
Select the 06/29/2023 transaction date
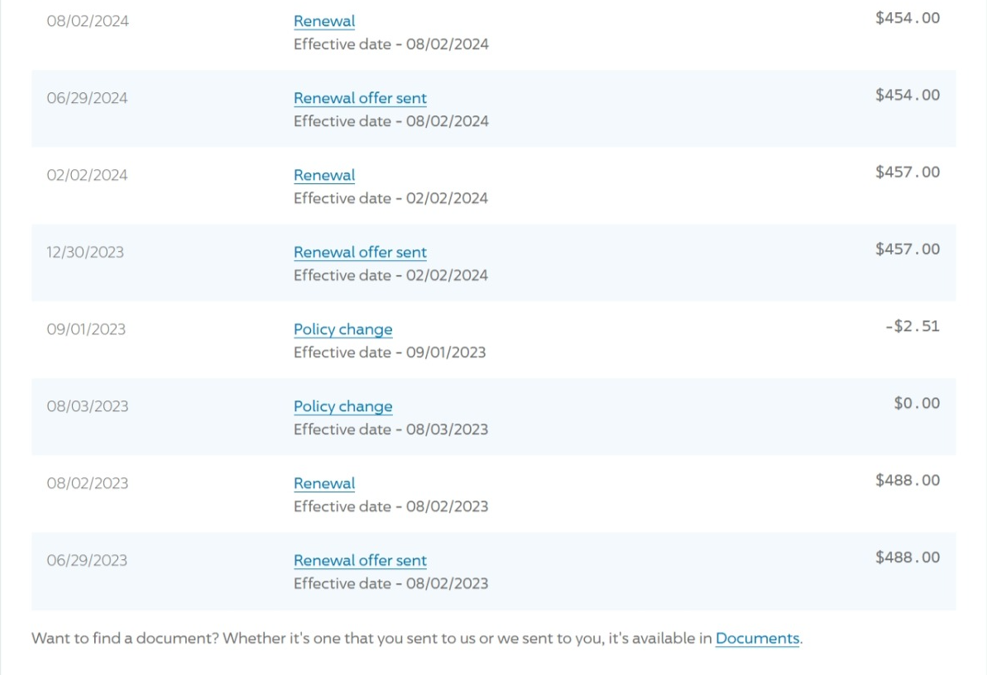coord(87,560)
